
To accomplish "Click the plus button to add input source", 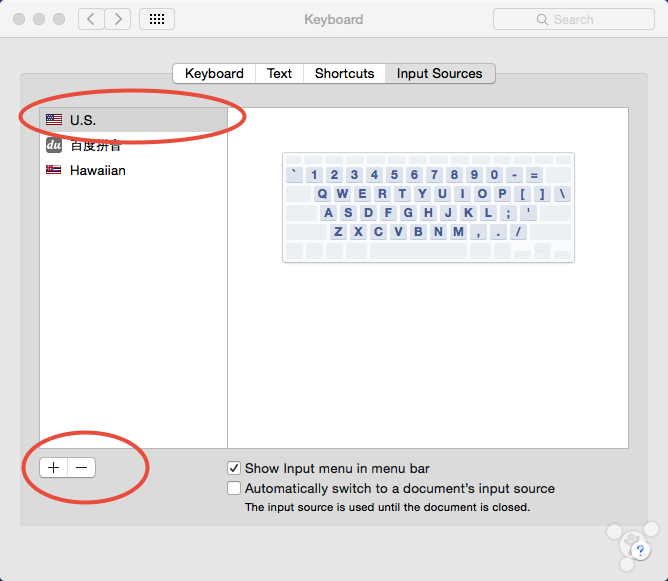I will [54, 467].
